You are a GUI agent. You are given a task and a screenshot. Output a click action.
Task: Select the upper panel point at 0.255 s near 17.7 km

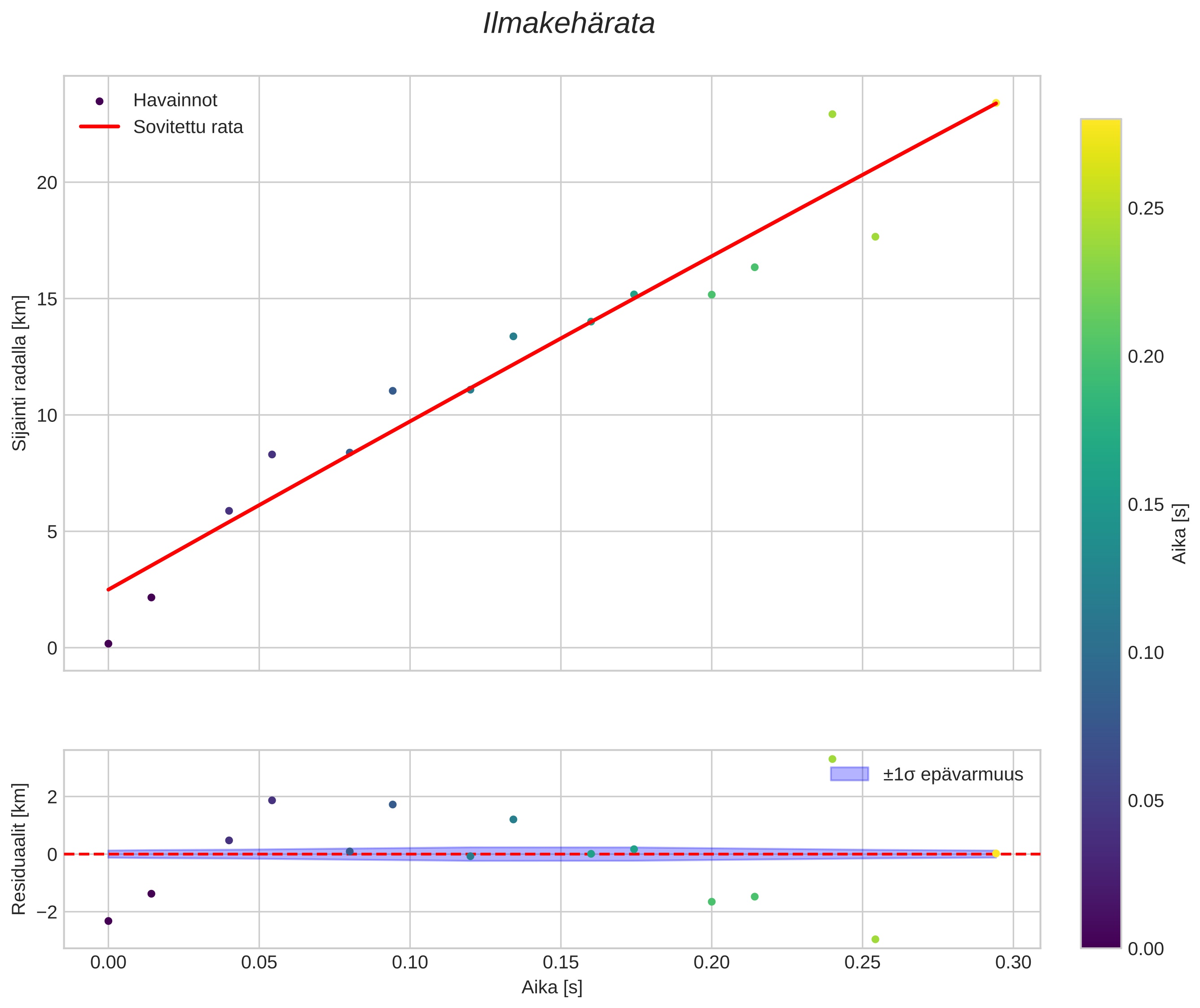[x=875, y=237]
